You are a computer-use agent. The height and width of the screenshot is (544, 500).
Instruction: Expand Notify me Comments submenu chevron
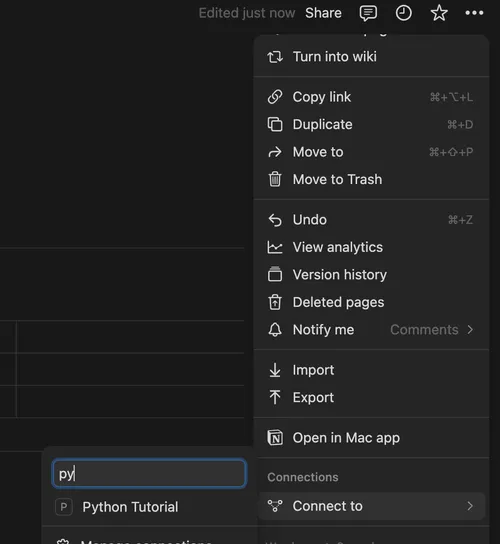[470, 330]
